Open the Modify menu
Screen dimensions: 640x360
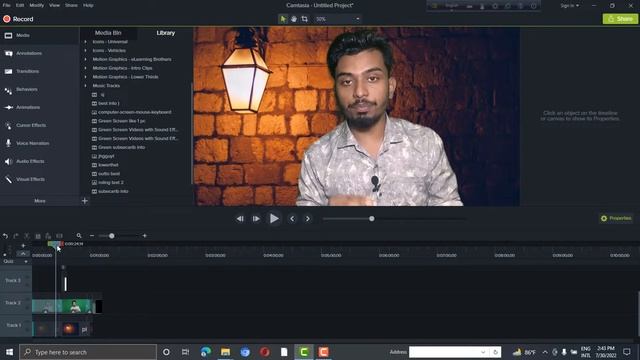(37, 5)
